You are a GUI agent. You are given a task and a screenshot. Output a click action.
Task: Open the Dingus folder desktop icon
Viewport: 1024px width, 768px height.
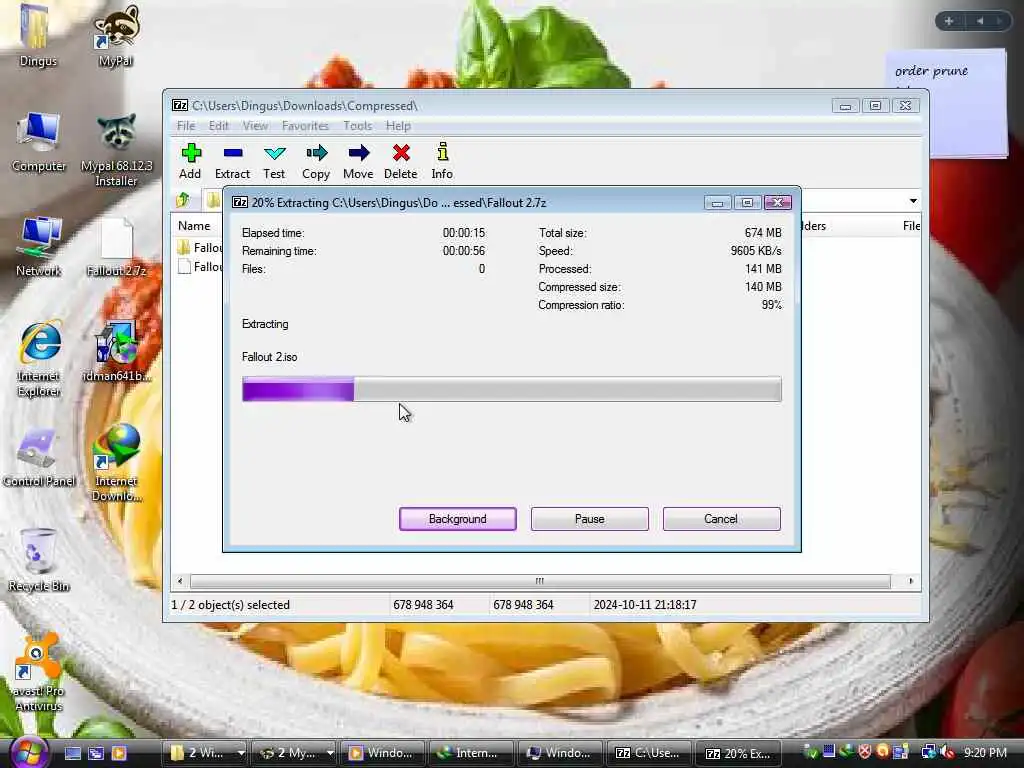coord(37,35)
